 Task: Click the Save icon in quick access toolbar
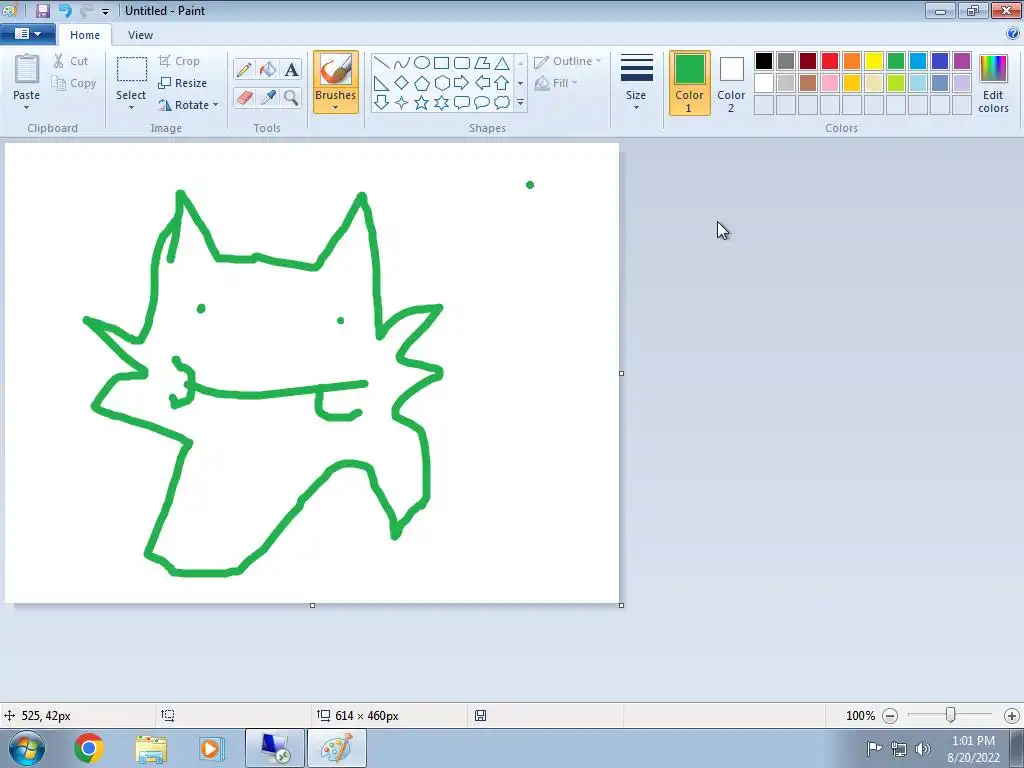[43, 10]
